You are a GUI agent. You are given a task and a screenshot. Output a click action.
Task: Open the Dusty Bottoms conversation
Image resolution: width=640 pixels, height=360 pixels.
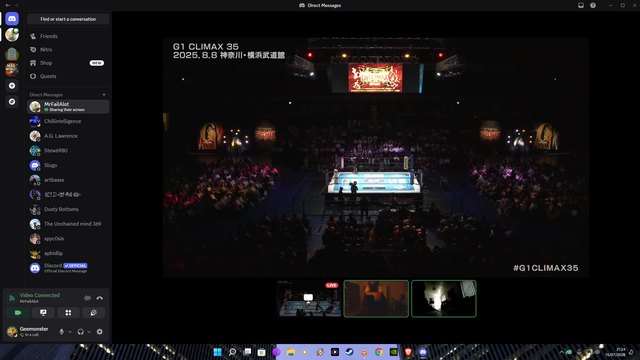(x=68, y=209)
